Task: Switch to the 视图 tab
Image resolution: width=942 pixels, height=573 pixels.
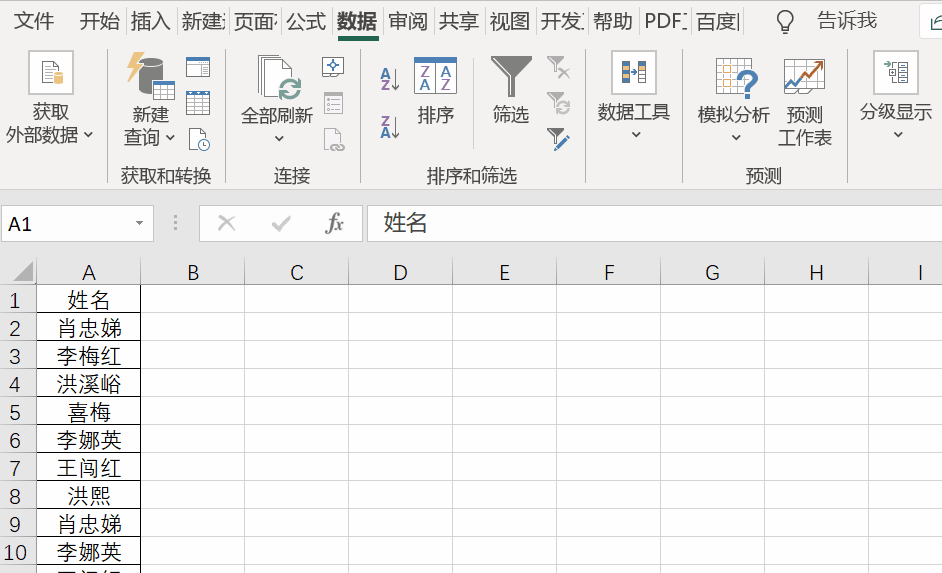Action: (509, 21)
